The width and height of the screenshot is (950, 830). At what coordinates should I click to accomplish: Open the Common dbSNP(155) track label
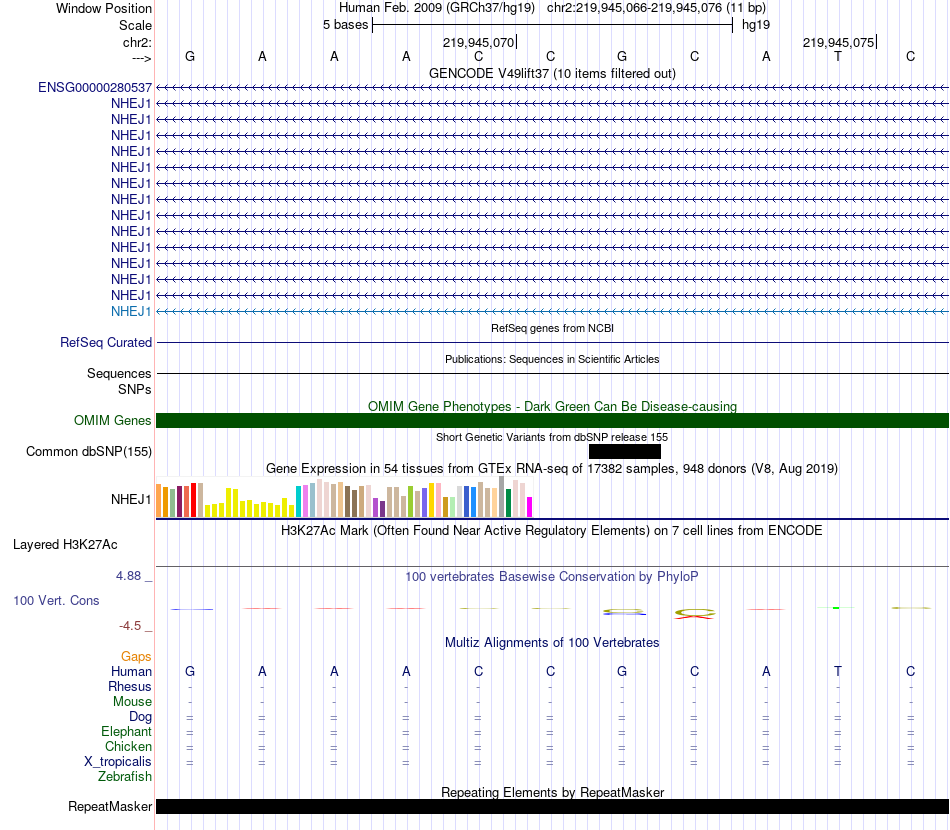click(89, 451)
